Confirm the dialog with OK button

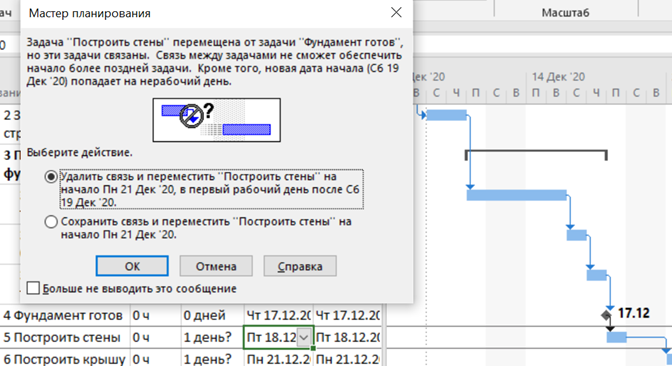coord(132,266)
